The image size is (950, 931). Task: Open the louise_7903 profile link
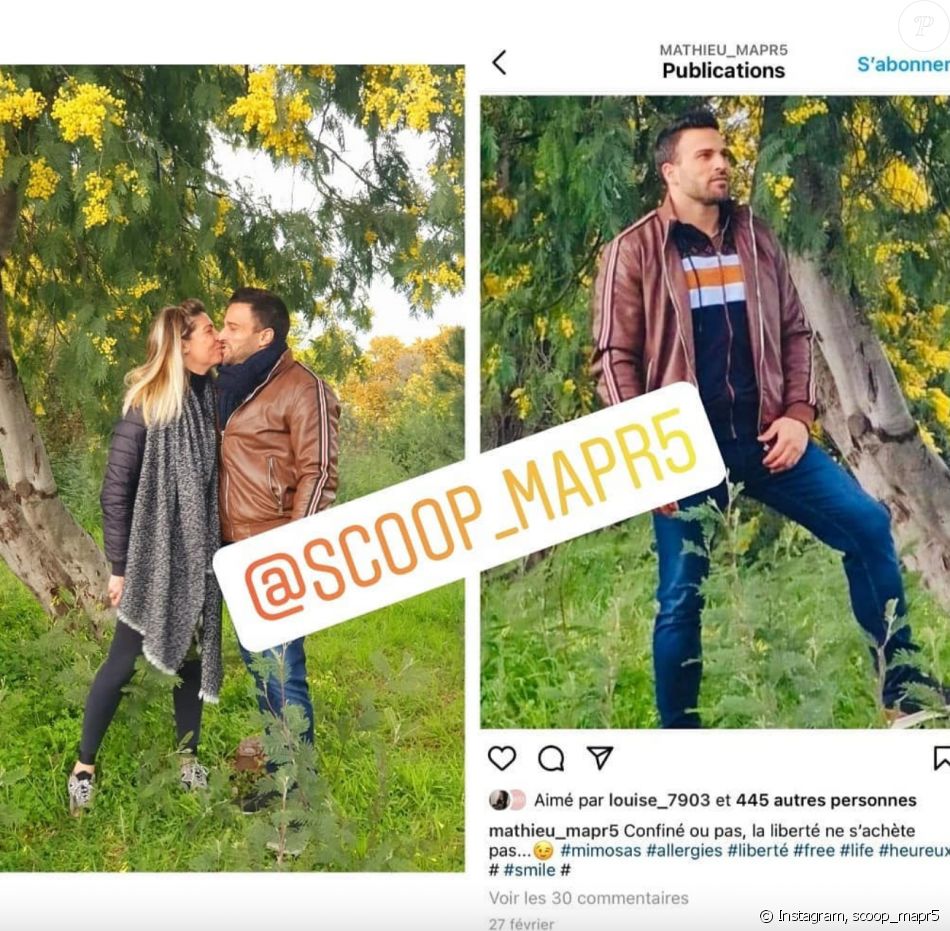click(659, 800)
